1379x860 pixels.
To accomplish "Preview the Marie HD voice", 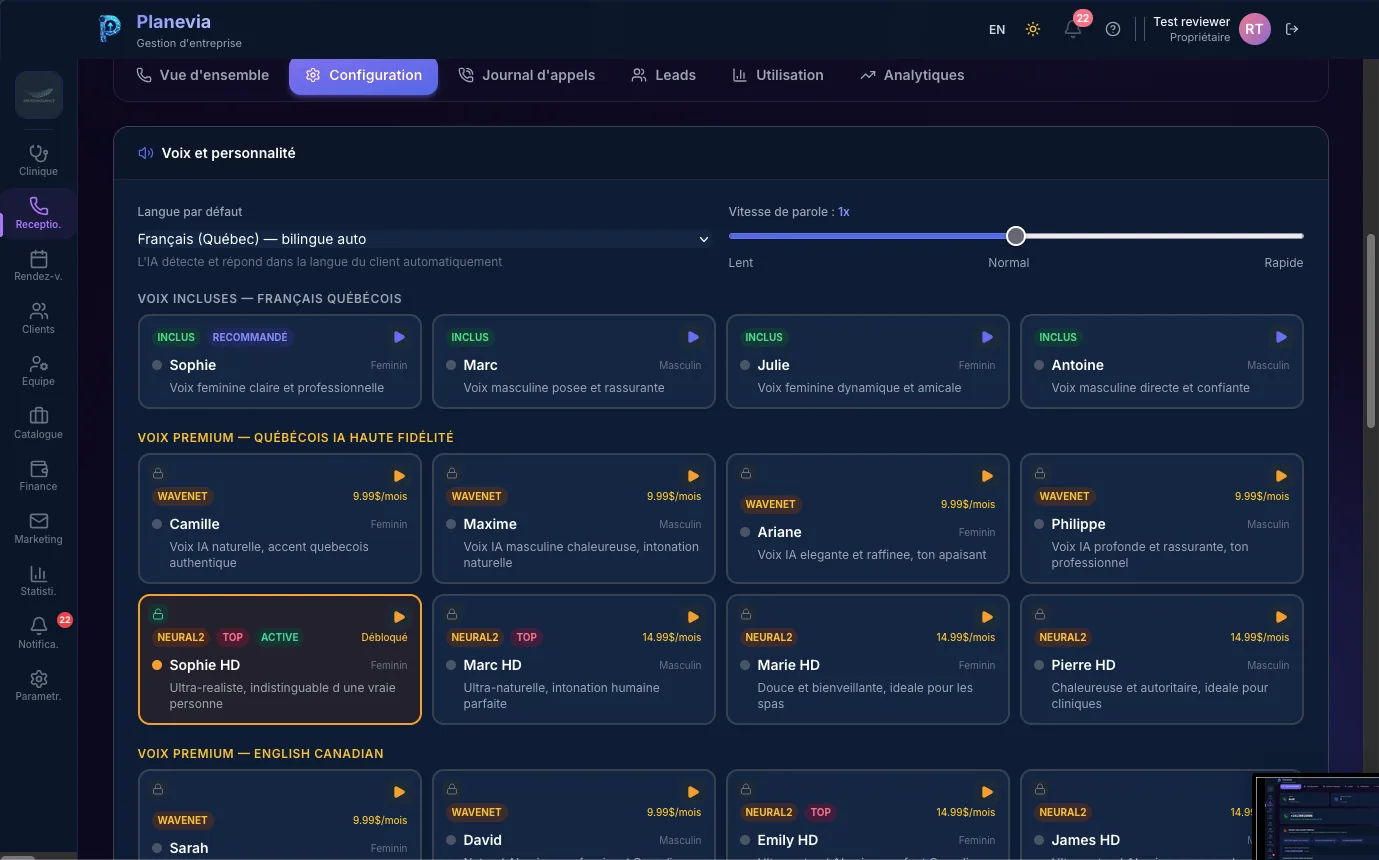I will (988, 617).
